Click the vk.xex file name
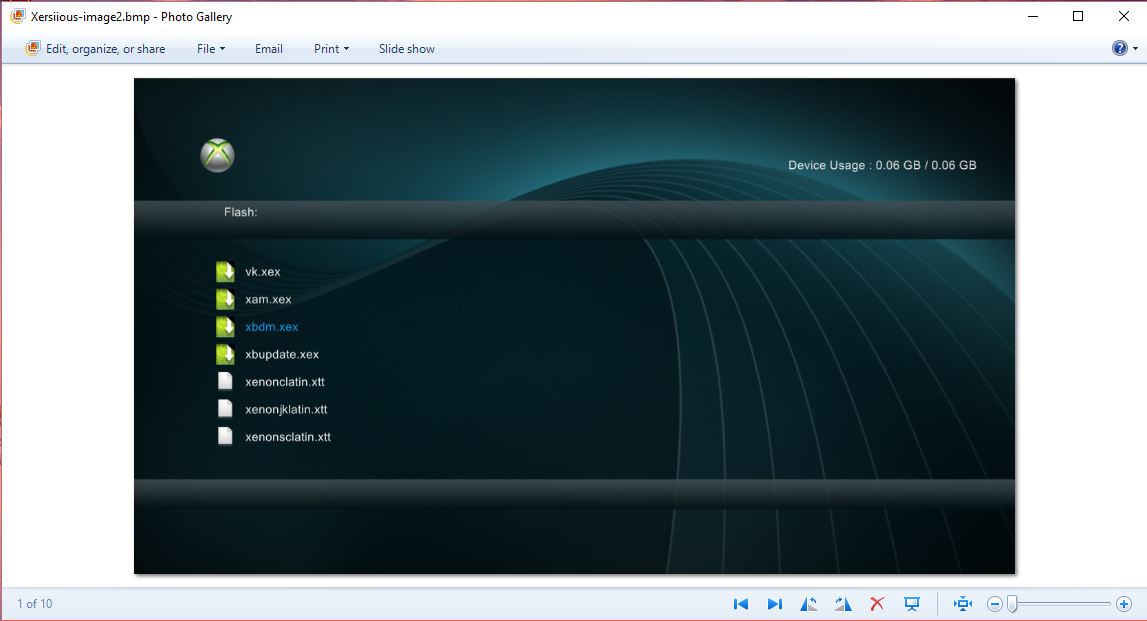The width and height of the screenshot is (1147, 621). click(x=263, y=271)
